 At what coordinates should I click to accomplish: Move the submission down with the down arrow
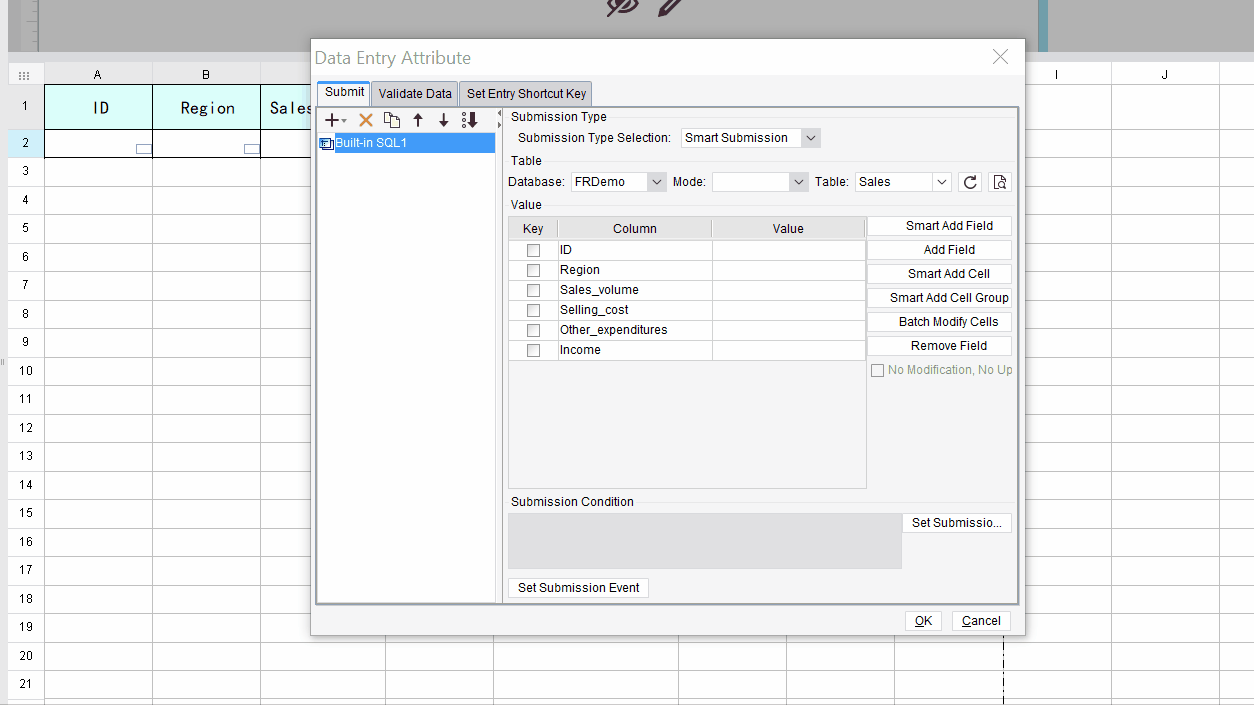[444, 120]
